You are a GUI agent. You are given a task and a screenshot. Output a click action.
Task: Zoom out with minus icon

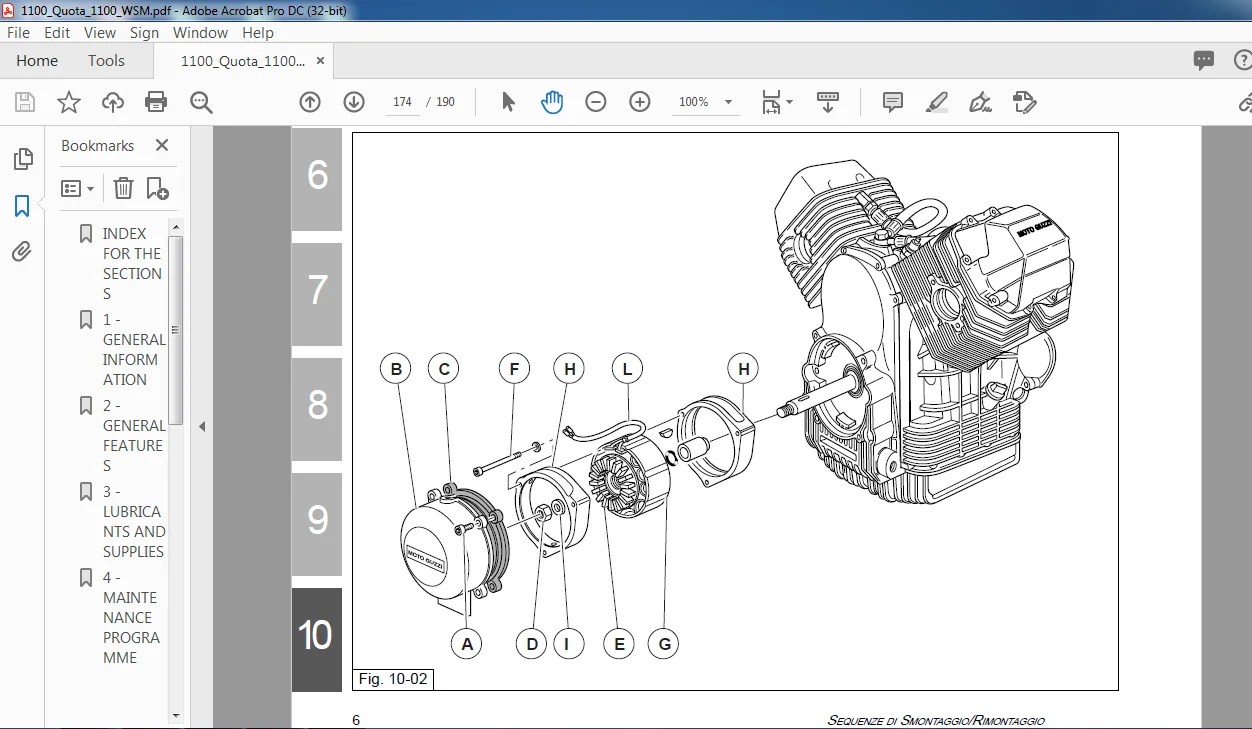pyautogui.click(x=596, y=102)
